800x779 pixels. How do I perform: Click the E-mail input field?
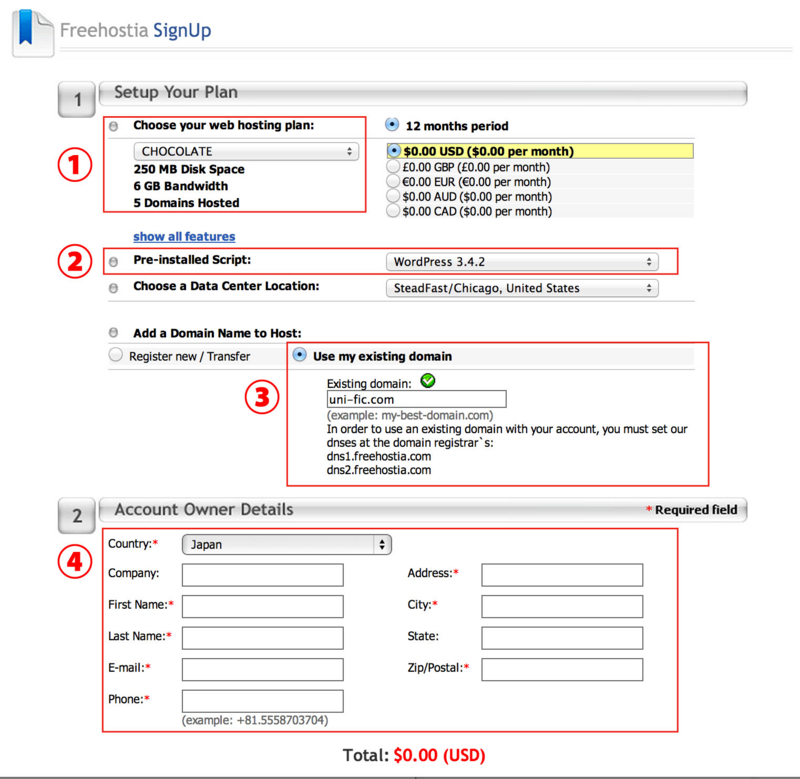263,669
